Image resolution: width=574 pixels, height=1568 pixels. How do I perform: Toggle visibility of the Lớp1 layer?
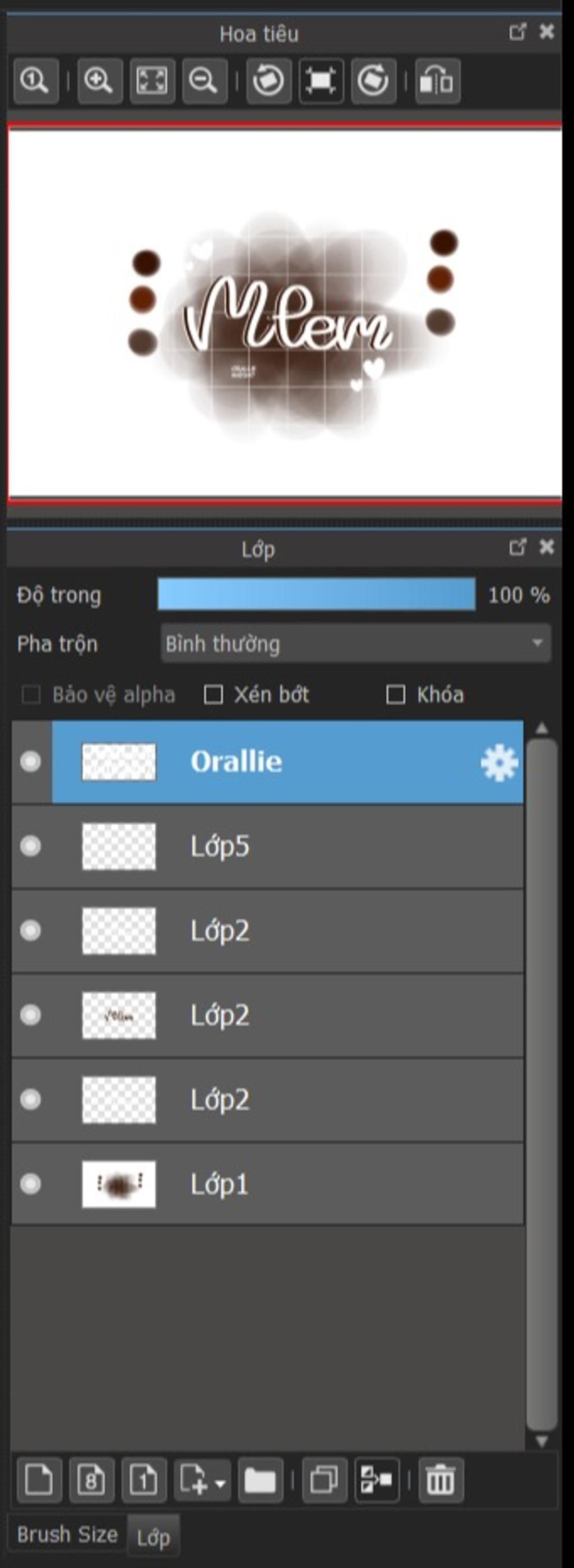tap(30, 1184)
